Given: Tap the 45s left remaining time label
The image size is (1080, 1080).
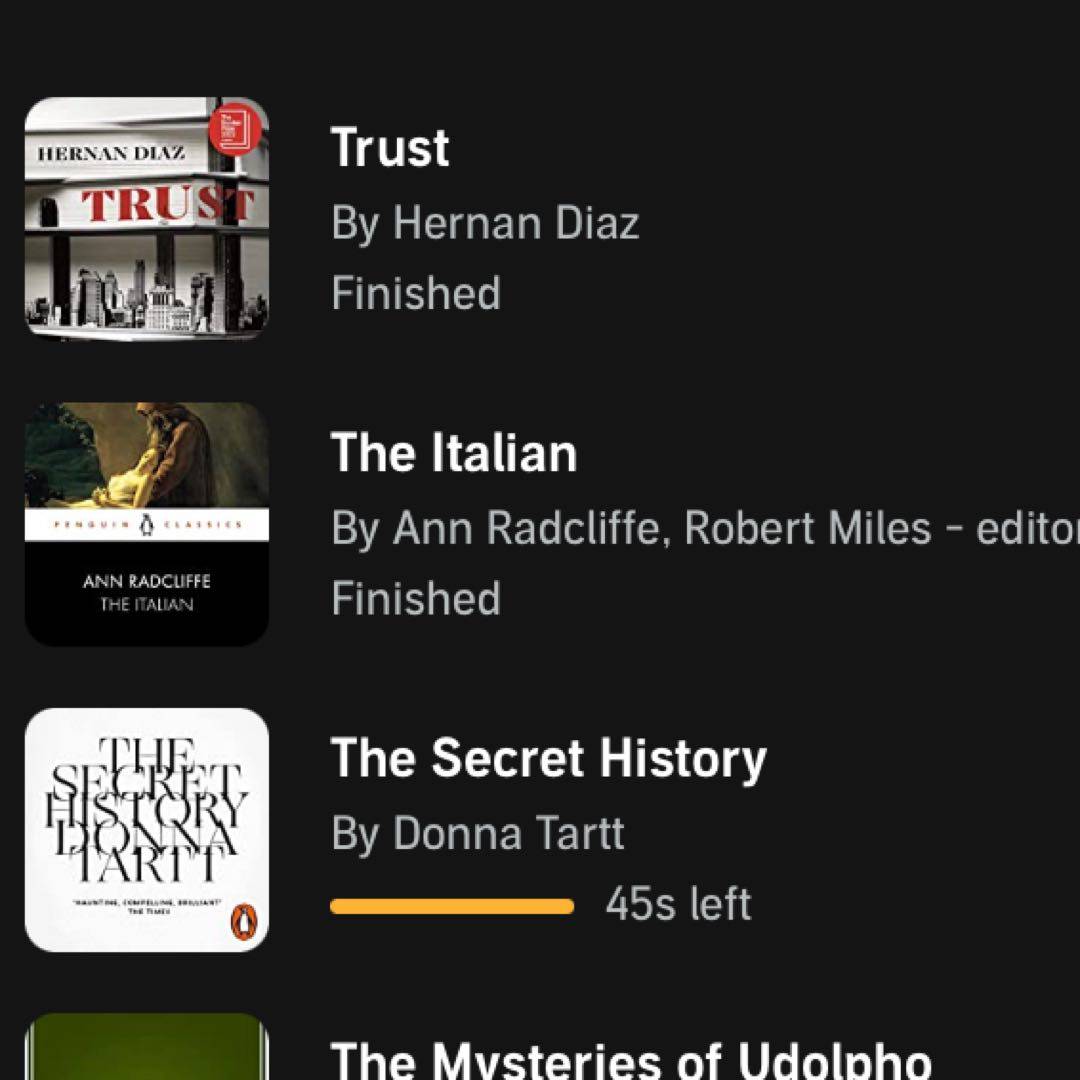Looking at the screenshot, I should click(x=678, y=904).
